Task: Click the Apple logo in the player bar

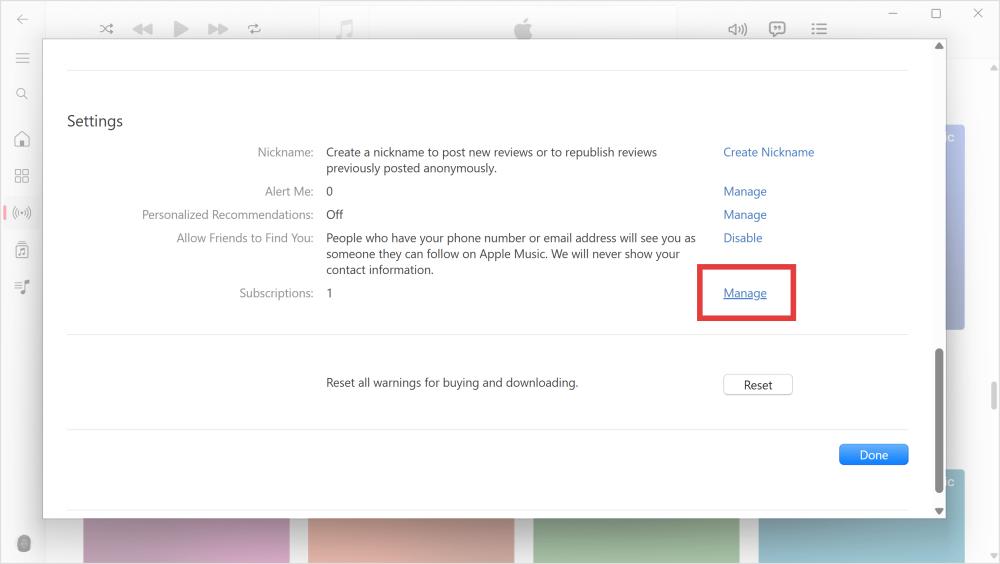Action: pyautogui.click(x=523, y=29)
